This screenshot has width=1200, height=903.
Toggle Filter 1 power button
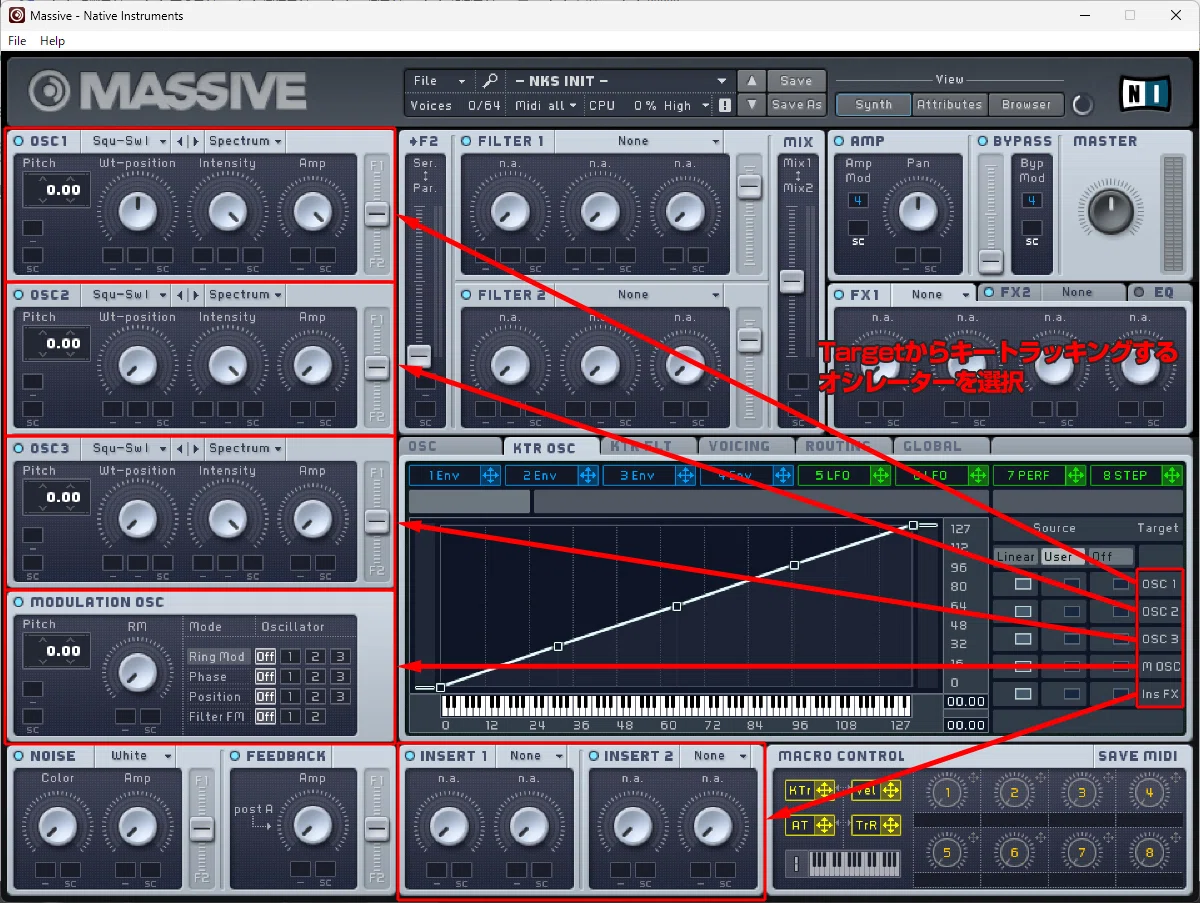(x=466, y=141)
